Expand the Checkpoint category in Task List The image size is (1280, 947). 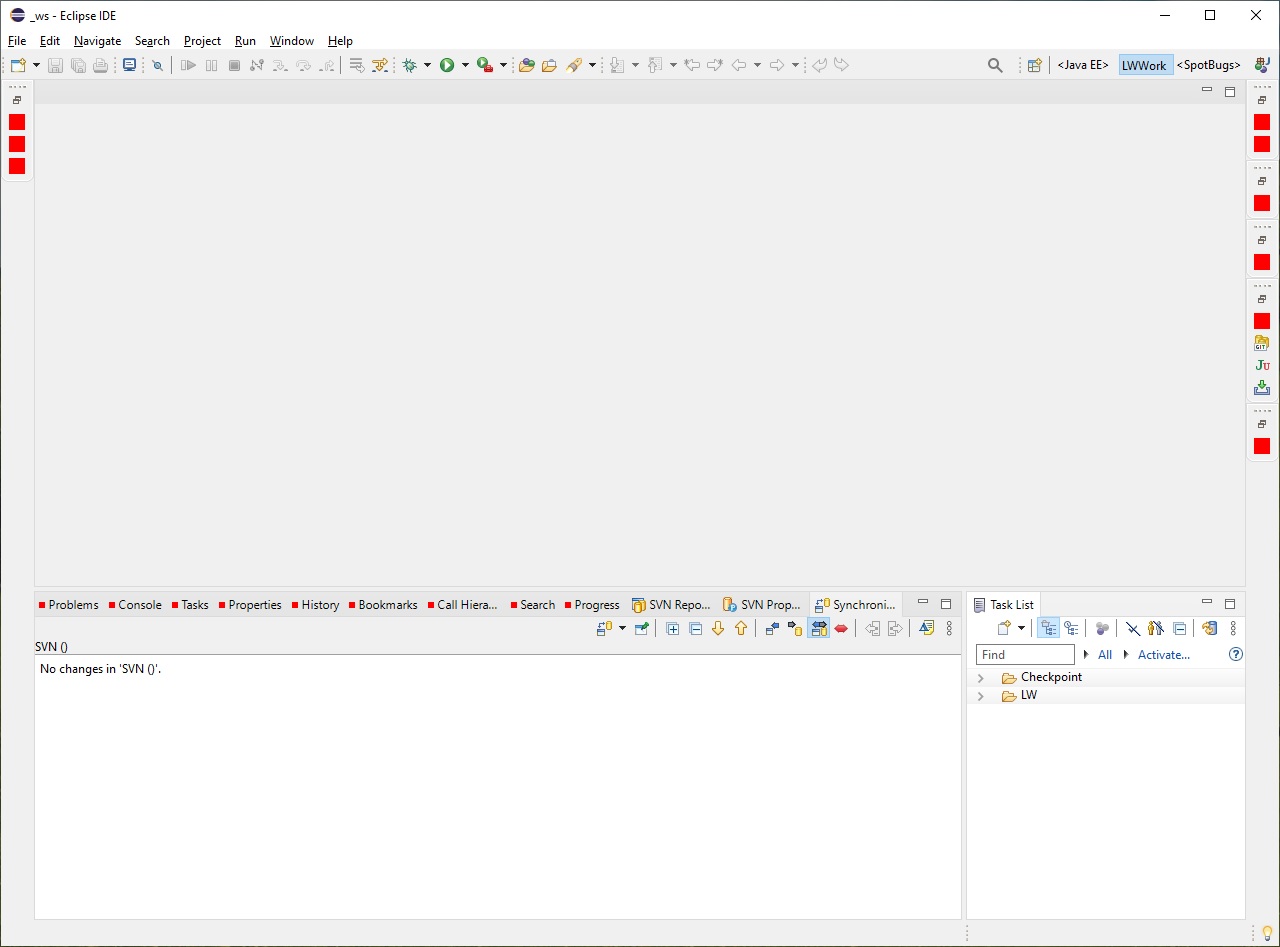coord(981,678)
